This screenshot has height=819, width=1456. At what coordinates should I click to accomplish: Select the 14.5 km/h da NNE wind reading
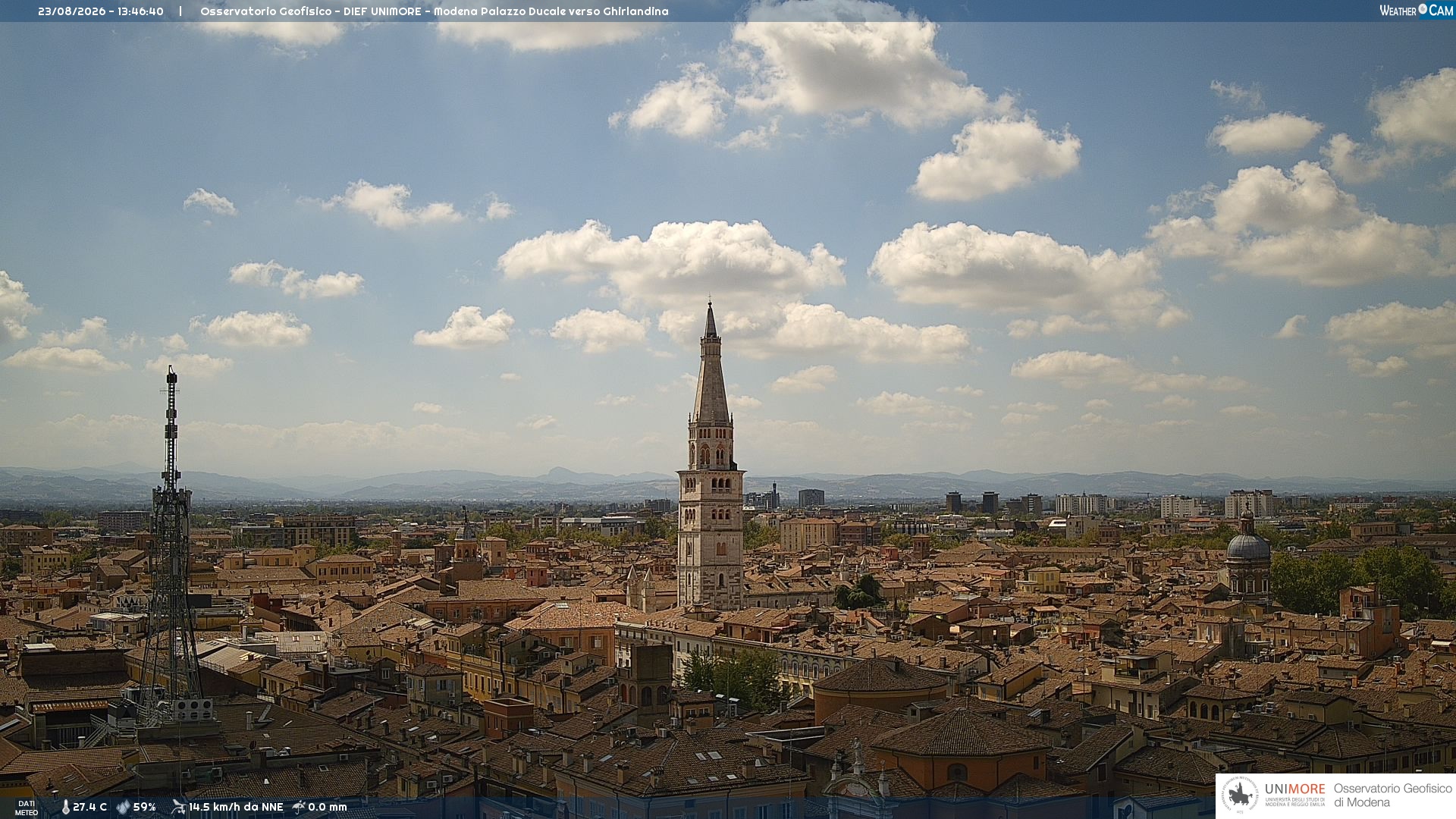[236, 807]
